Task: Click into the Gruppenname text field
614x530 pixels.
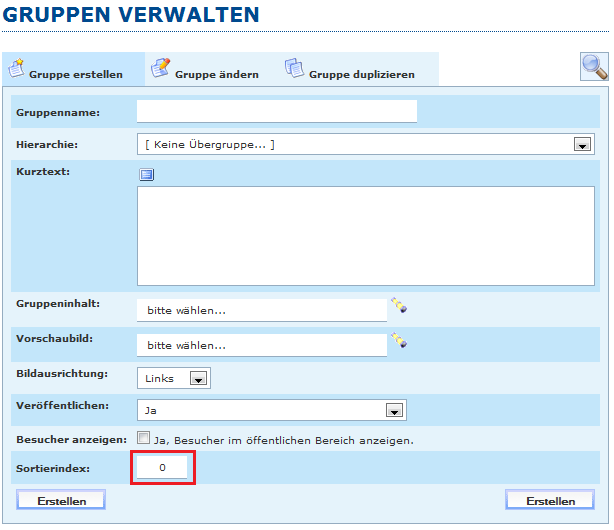Action: (x=276, y=111)
